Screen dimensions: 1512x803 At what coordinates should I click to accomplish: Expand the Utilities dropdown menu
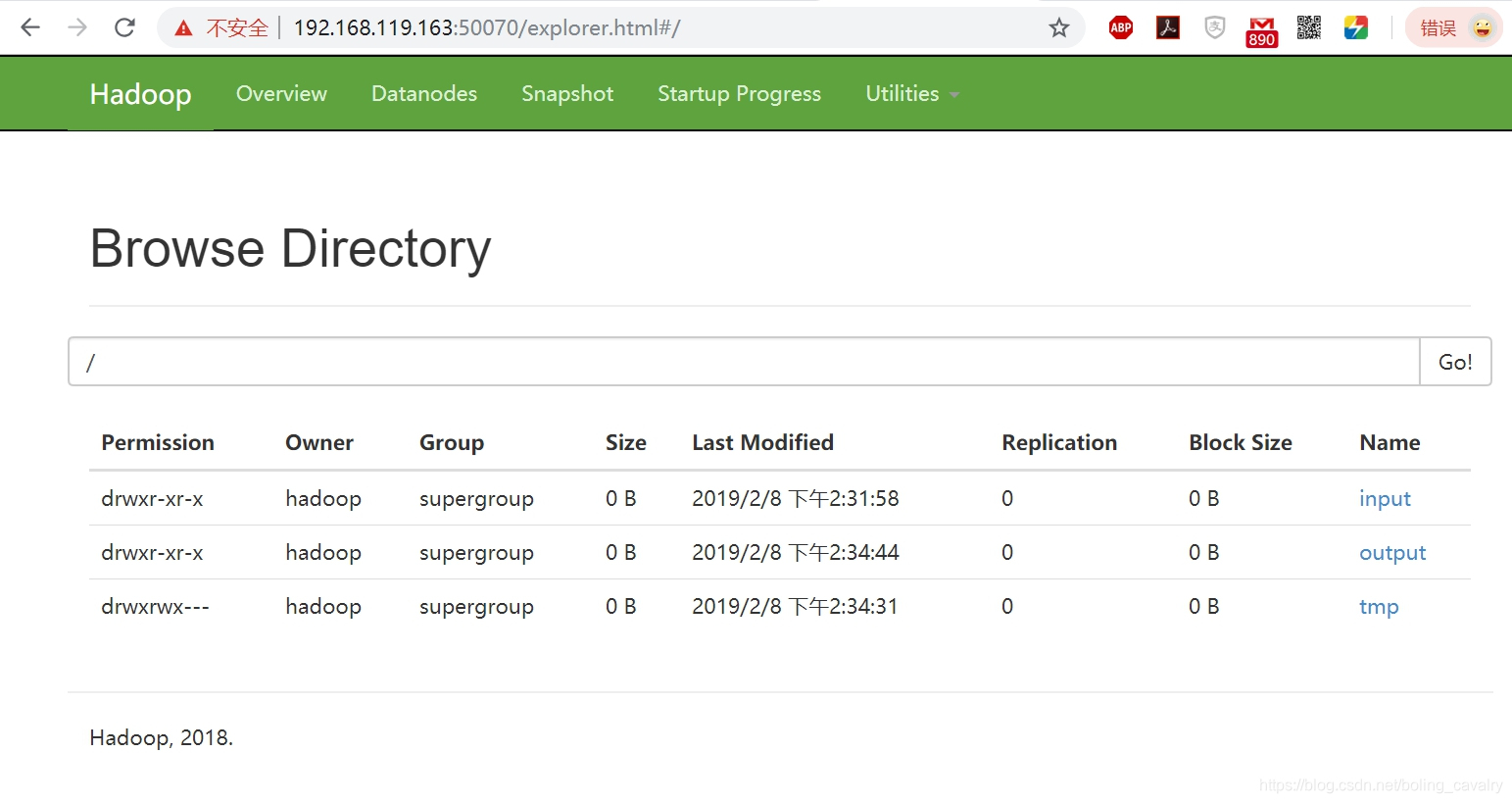tap(911, 93)
